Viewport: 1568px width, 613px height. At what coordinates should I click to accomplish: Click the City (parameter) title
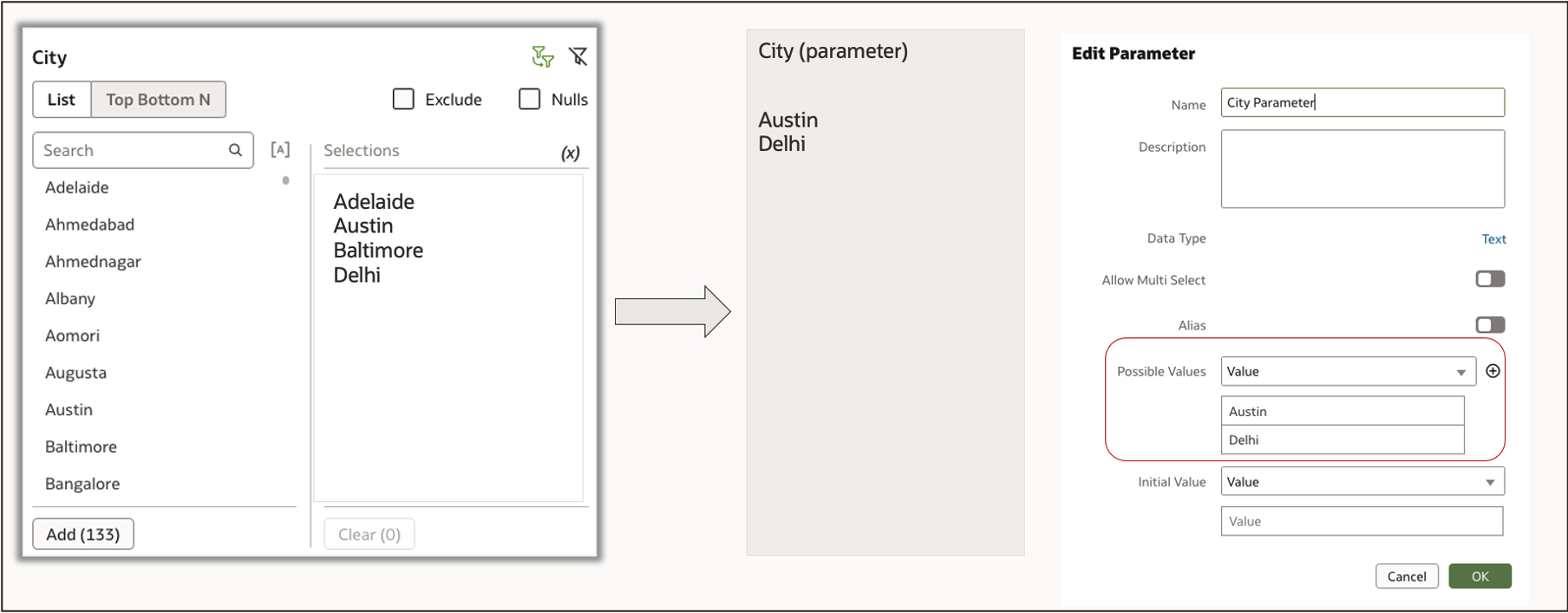click(x=833, y=51)
